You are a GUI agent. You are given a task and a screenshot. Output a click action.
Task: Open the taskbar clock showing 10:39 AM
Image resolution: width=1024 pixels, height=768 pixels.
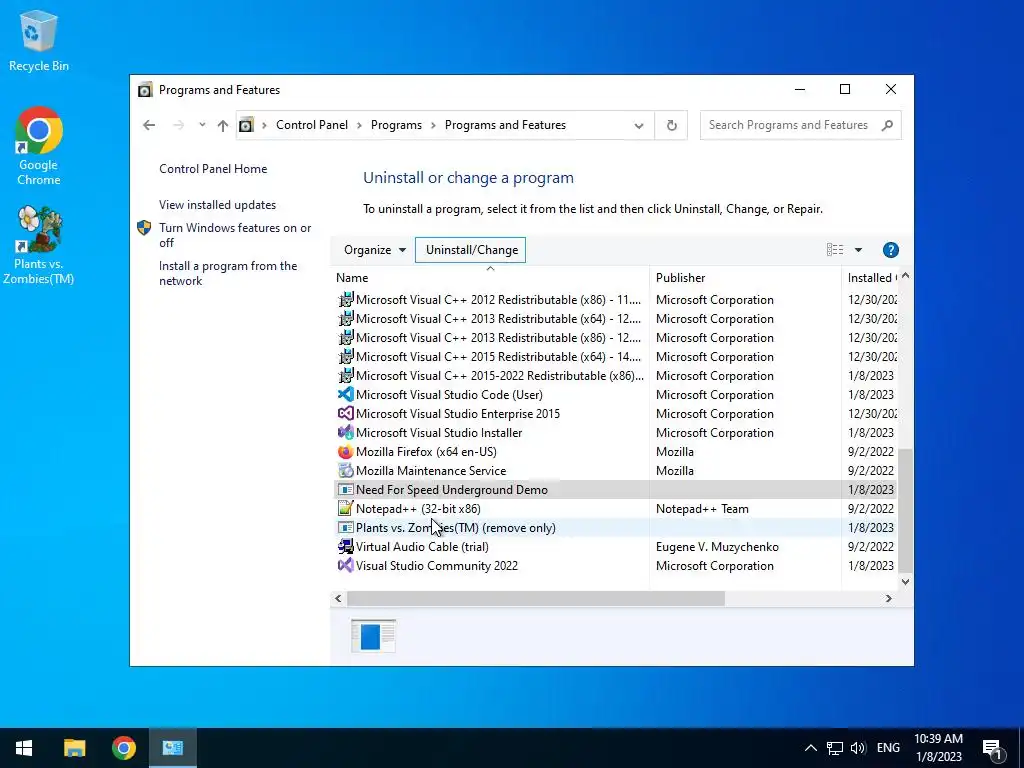coord(938,748)
